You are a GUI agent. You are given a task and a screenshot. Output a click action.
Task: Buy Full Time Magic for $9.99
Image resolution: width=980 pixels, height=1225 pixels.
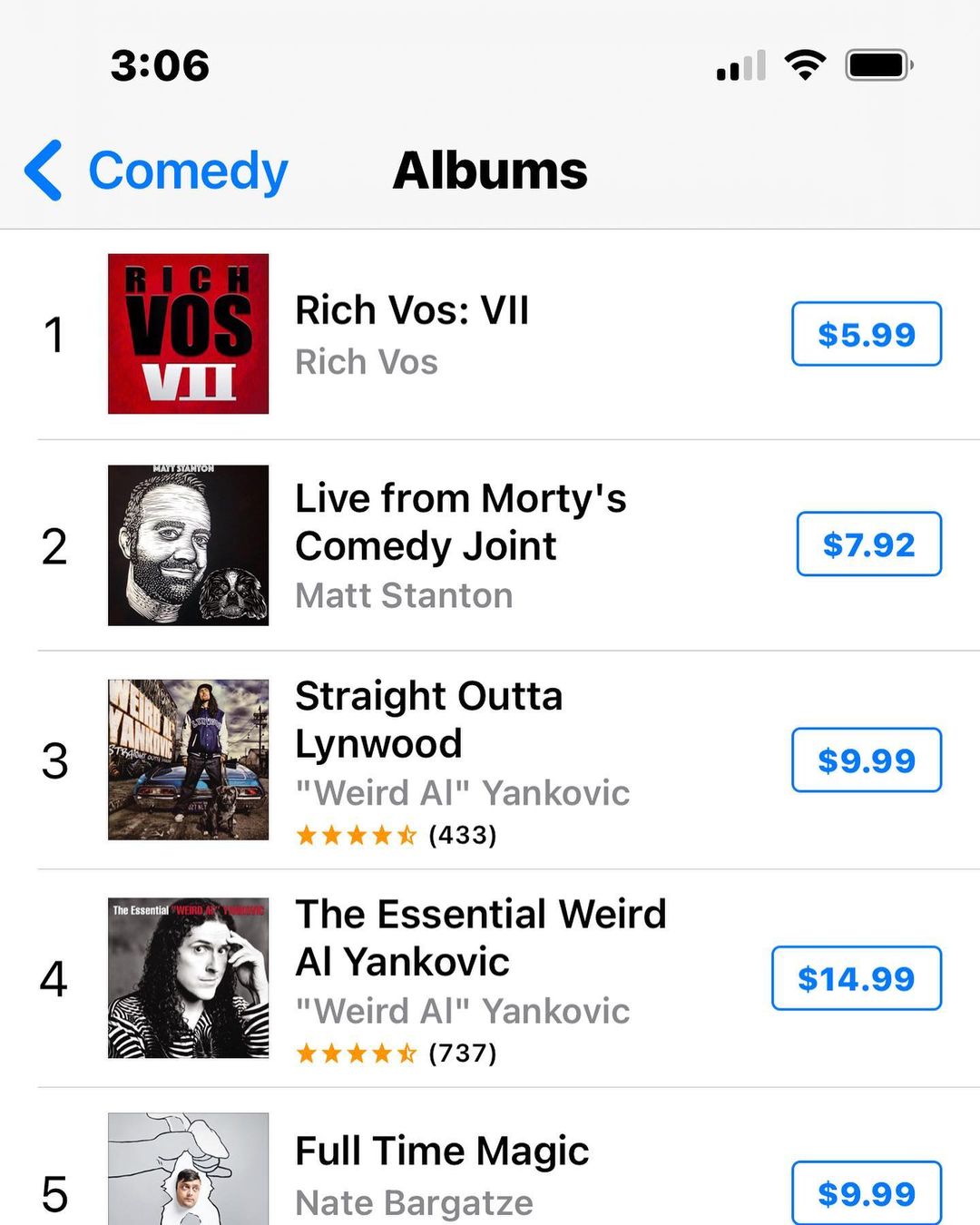[x=867, y=1192]
